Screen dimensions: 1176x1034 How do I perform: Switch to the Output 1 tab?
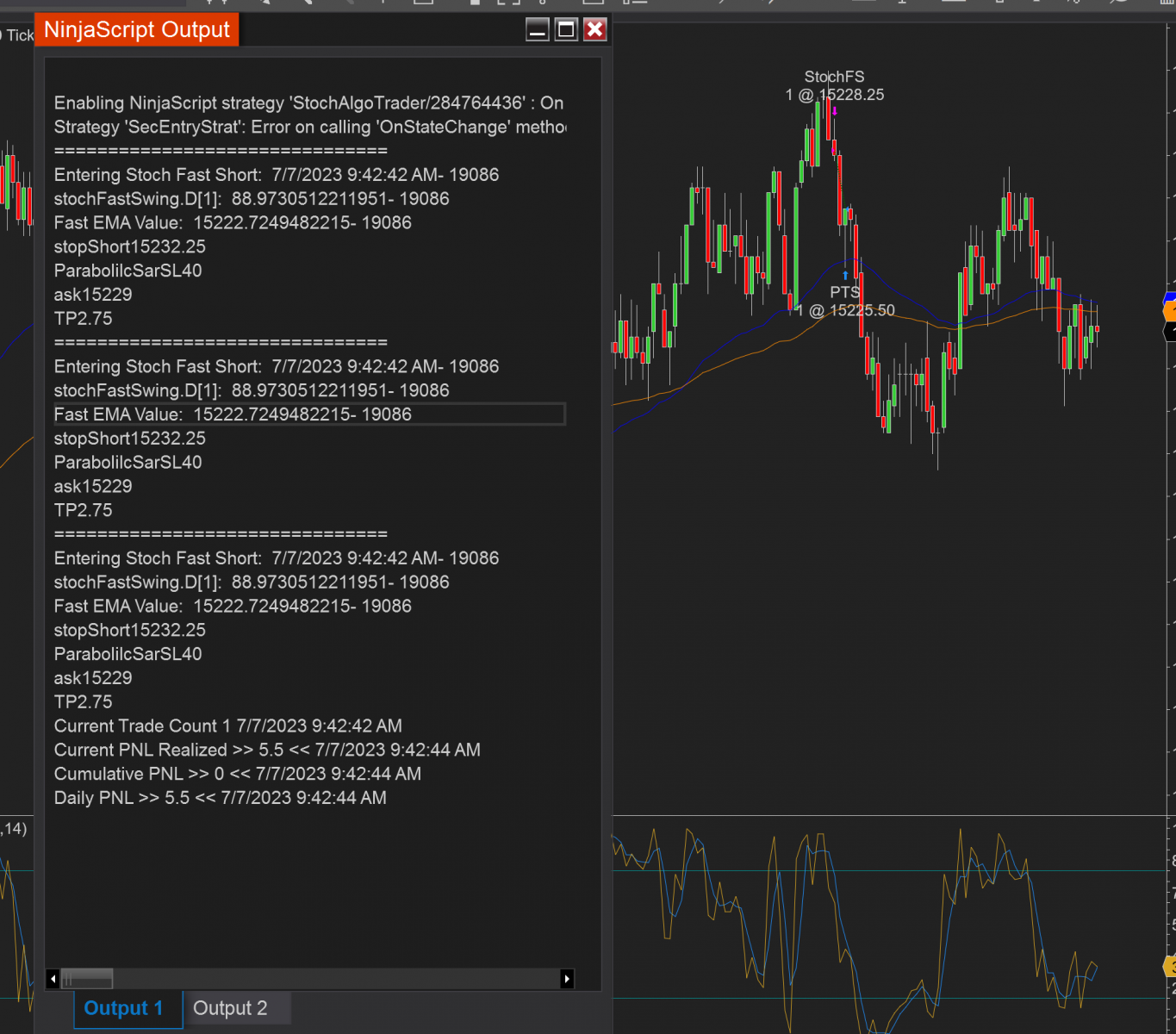pos(128,1008)
